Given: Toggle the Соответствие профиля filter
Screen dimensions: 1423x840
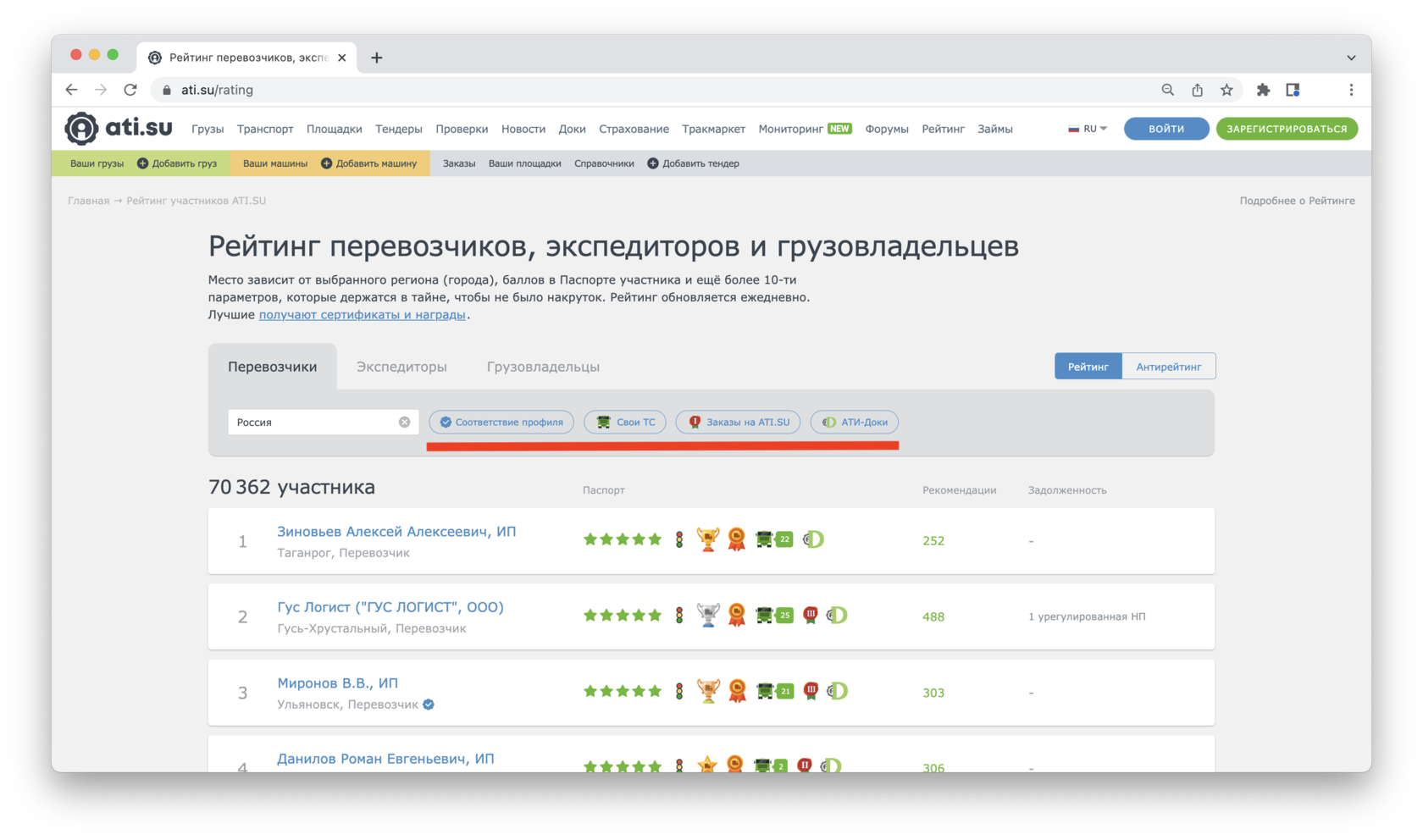Looking at the screenshot, I should pyautogui.click(x=501, y=422).
